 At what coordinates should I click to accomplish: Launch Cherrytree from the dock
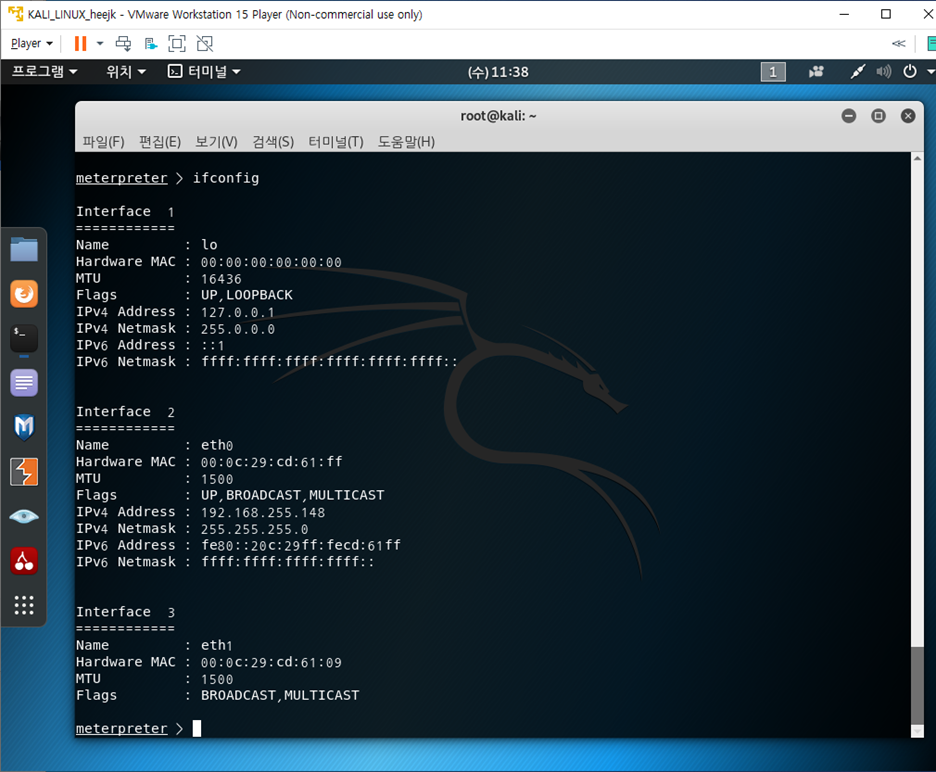point(24,561)
